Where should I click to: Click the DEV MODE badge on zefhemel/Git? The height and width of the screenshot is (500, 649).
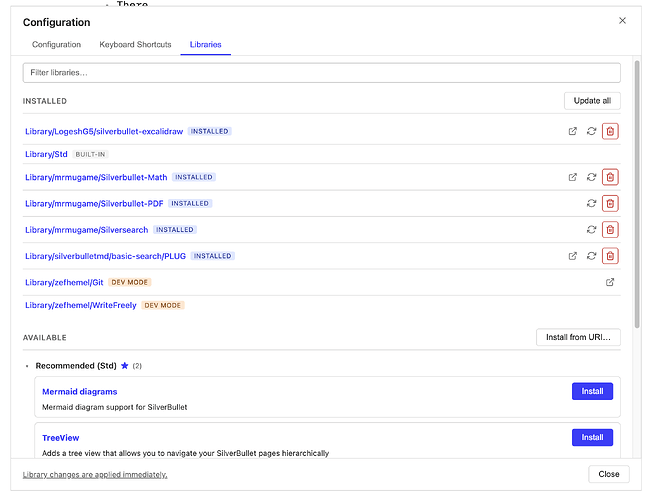[130, 282]
